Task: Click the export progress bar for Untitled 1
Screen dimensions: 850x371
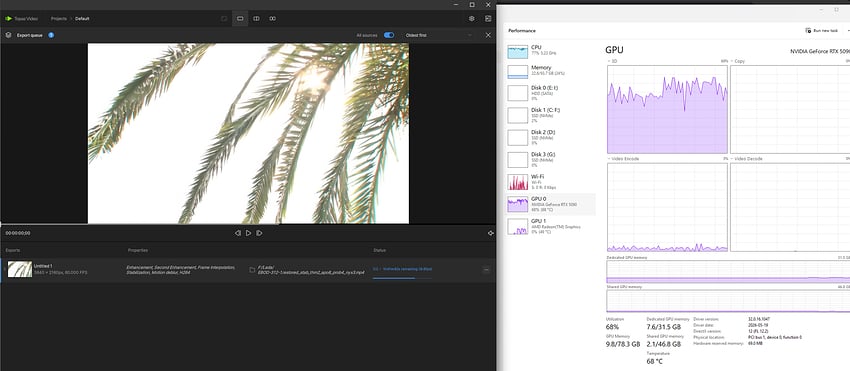Action: (402, 278)
